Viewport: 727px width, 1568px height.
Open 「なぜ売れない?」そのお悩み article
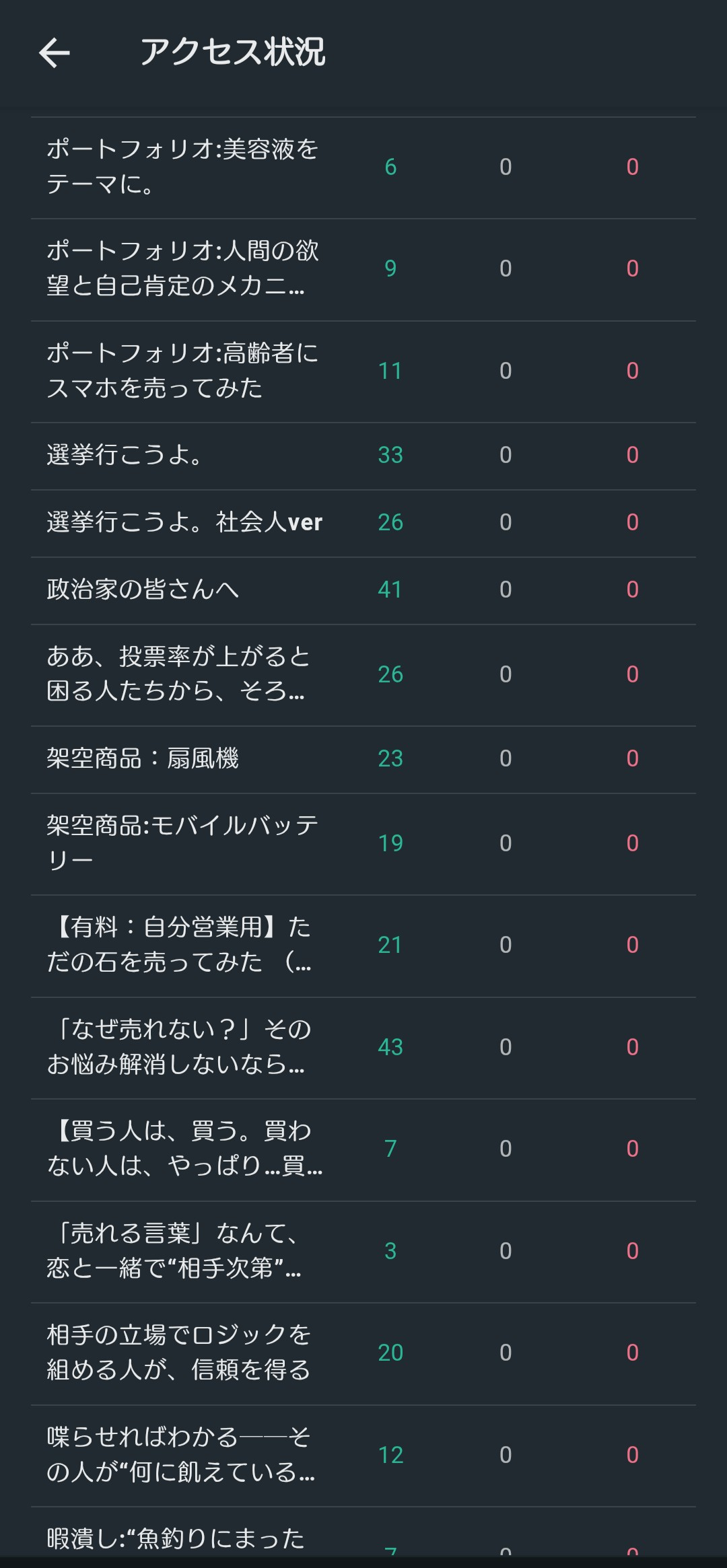tap(179, 1047)
